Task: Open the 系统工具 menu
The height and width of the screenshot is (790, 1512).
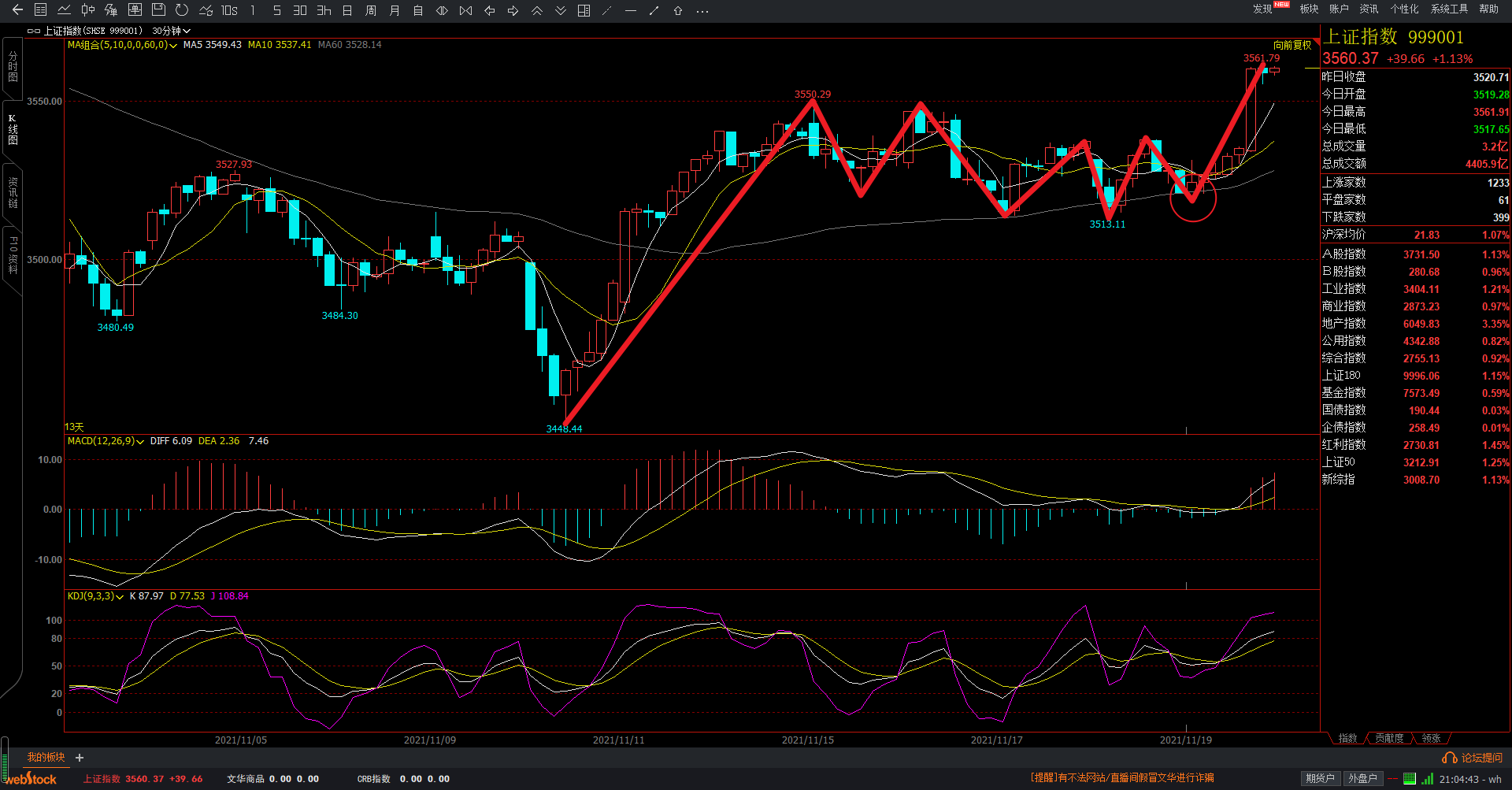Action: coord(1449,9)
